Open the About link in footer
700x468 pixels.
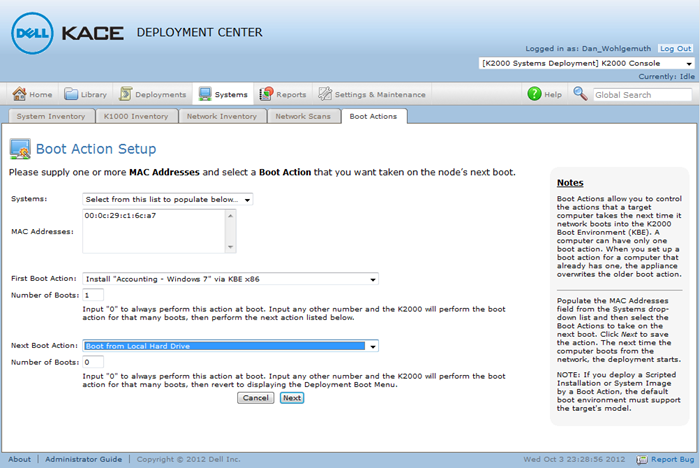[20, 459]
